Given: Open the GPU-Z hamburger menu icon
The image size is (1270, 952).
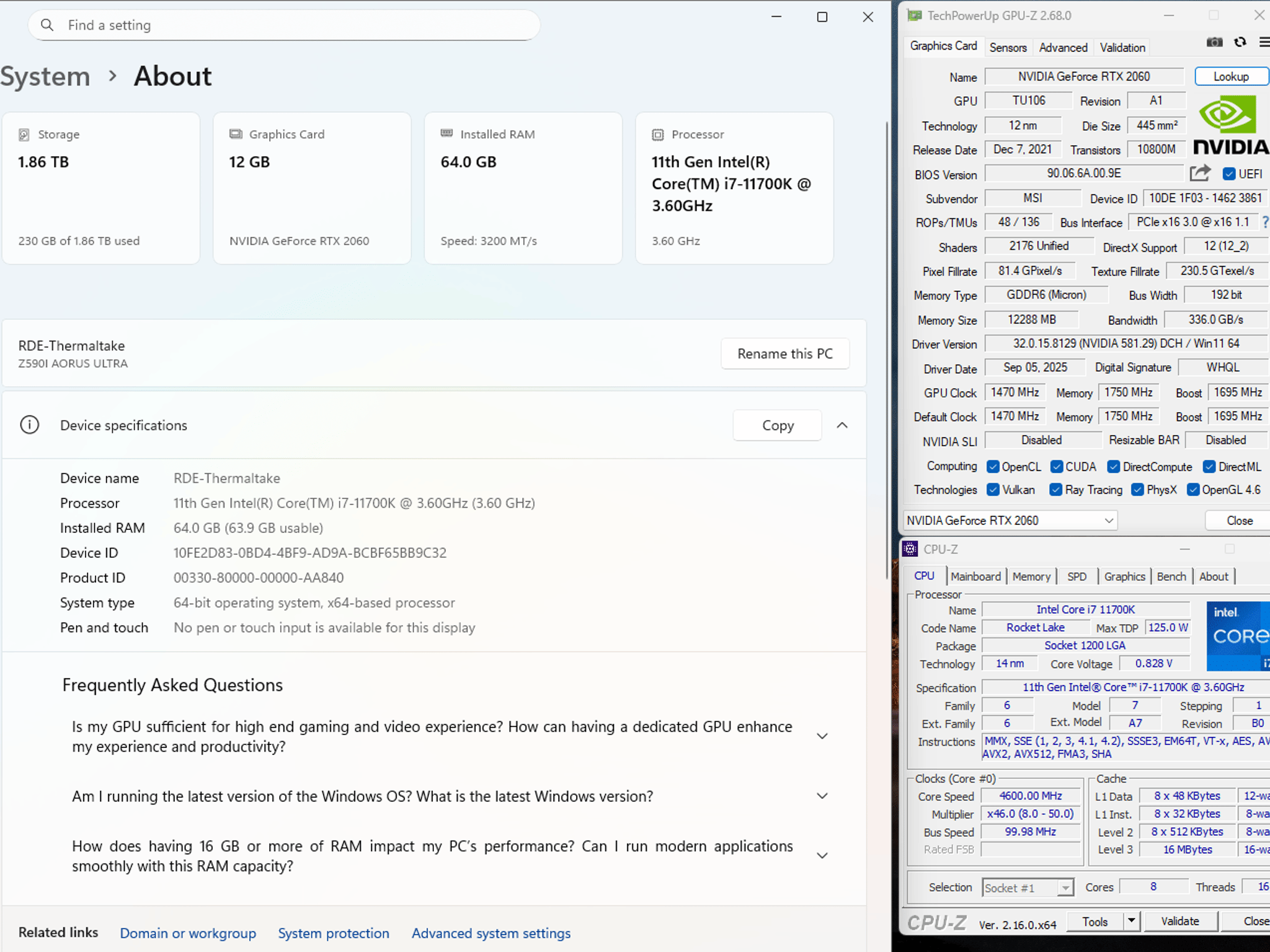Looking at the screenshot, I should click(1264, 42).
